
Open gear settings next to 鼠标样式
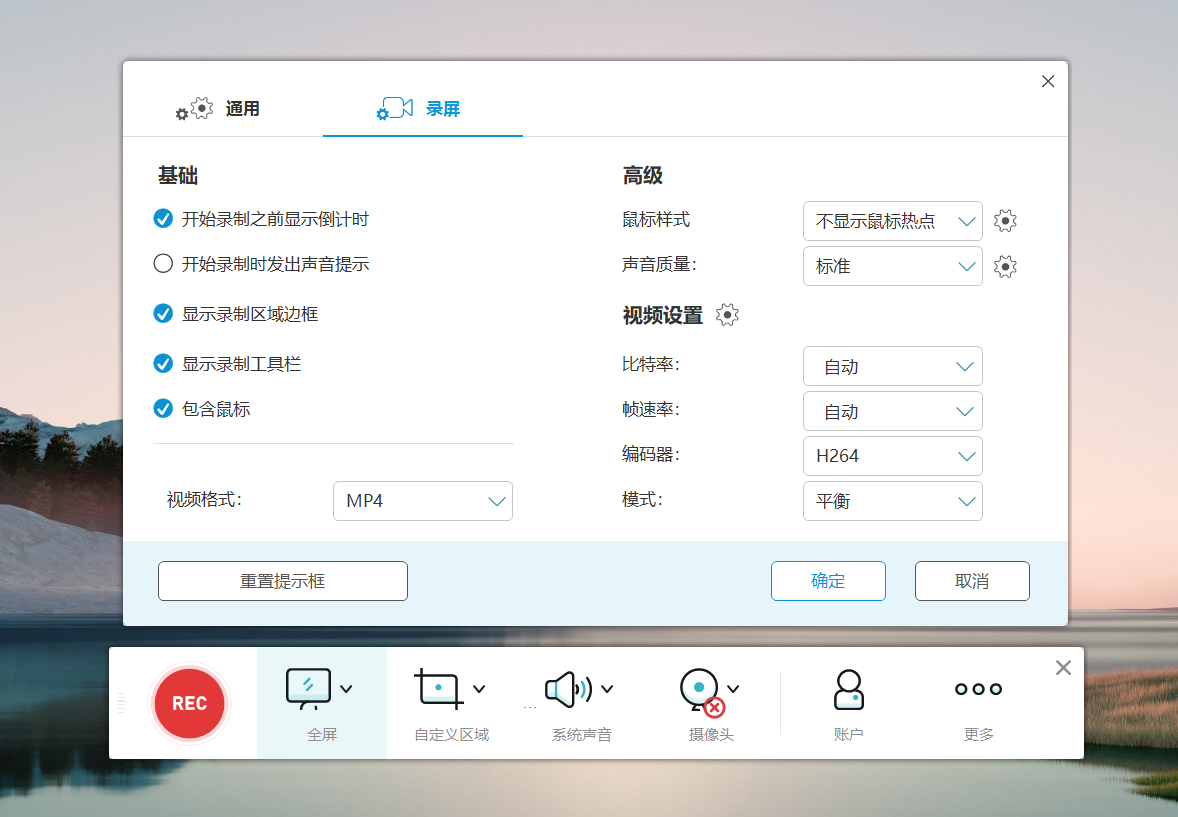pyautogui.click(x=1005, y=221)
